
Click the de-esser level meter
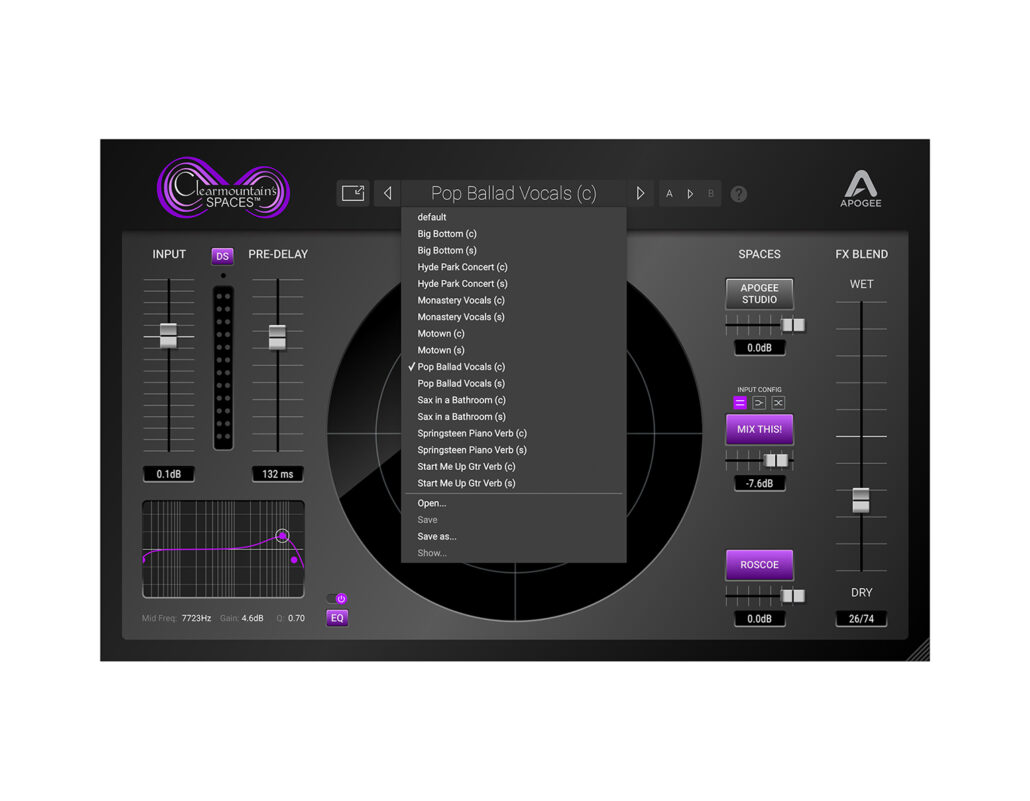coord(223,368)
